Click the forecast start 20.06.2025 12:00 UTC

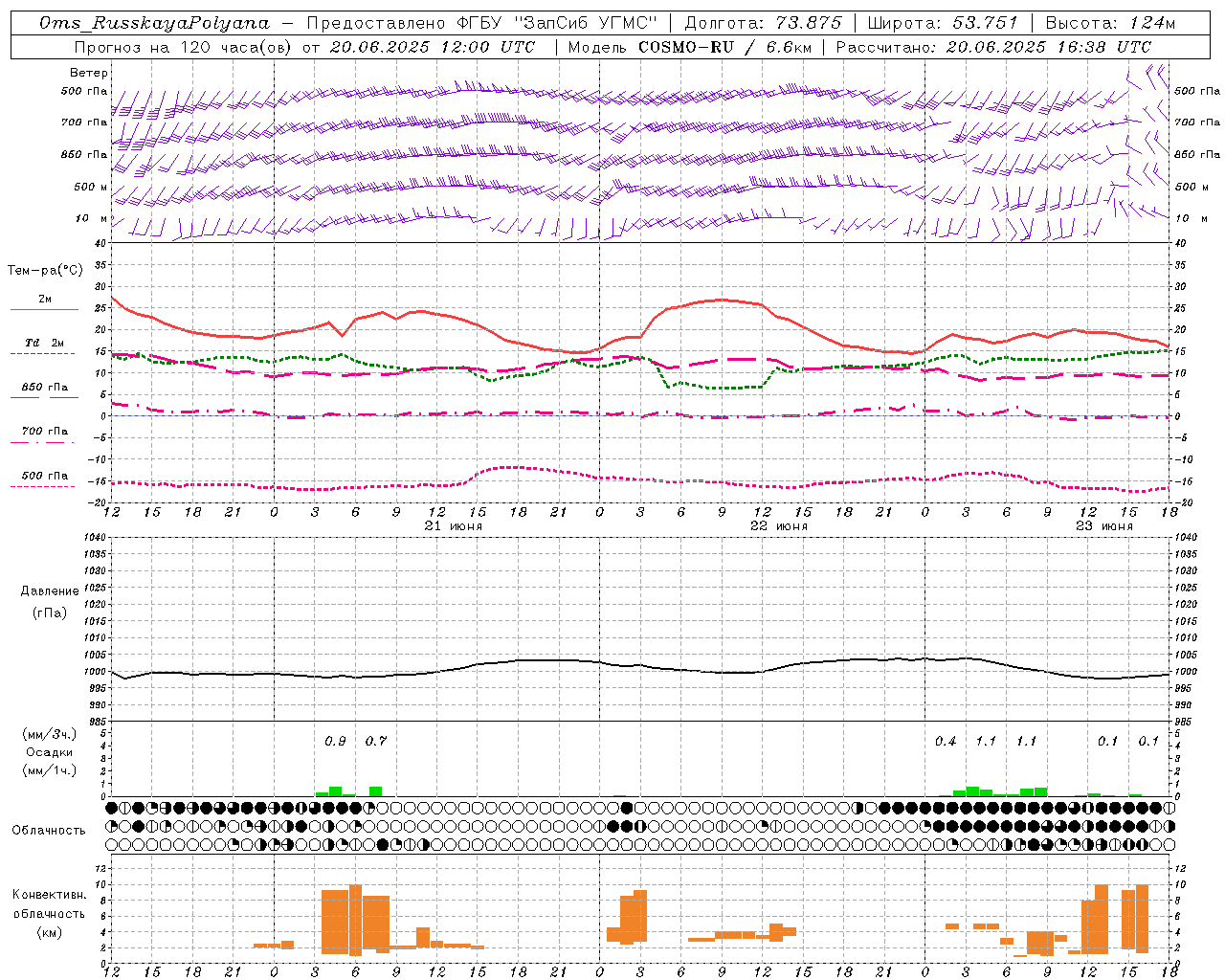pyautogui.click(x=433, y=47)
